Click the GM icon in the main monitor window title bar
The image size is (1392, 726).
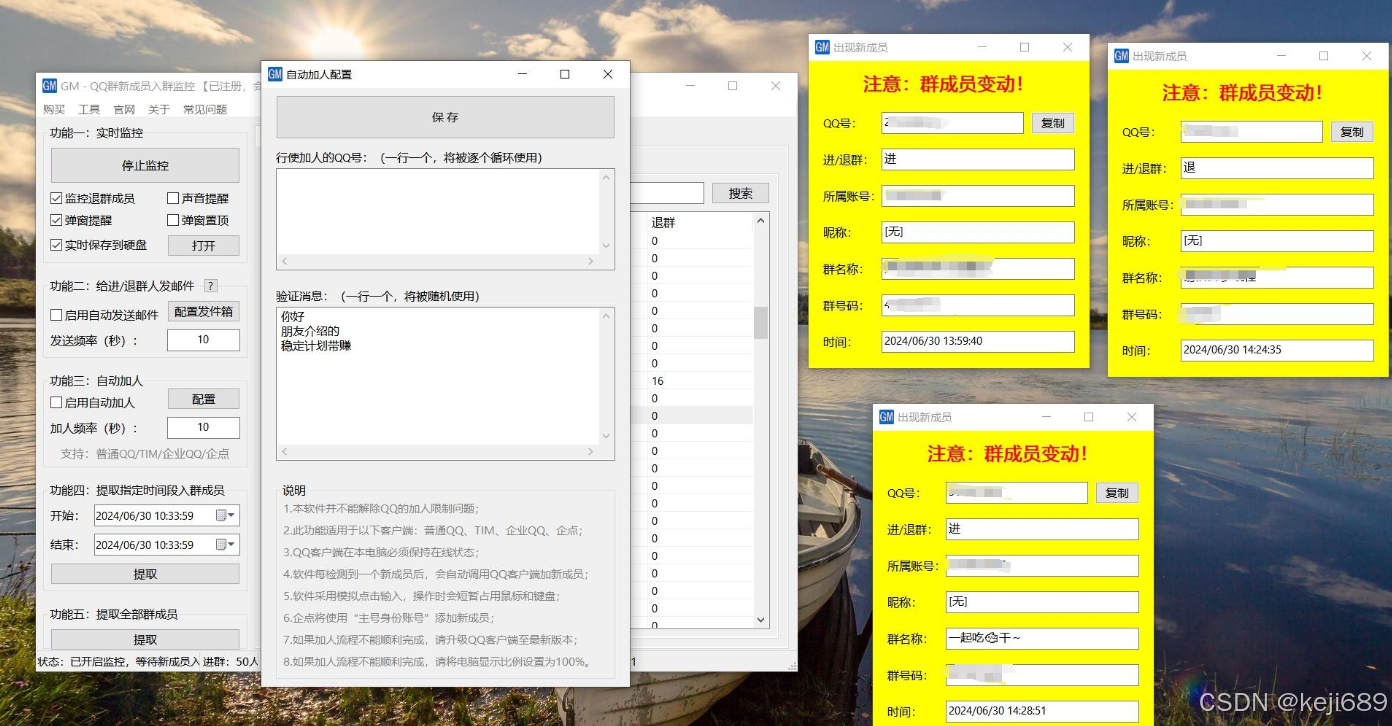point(49,85)
